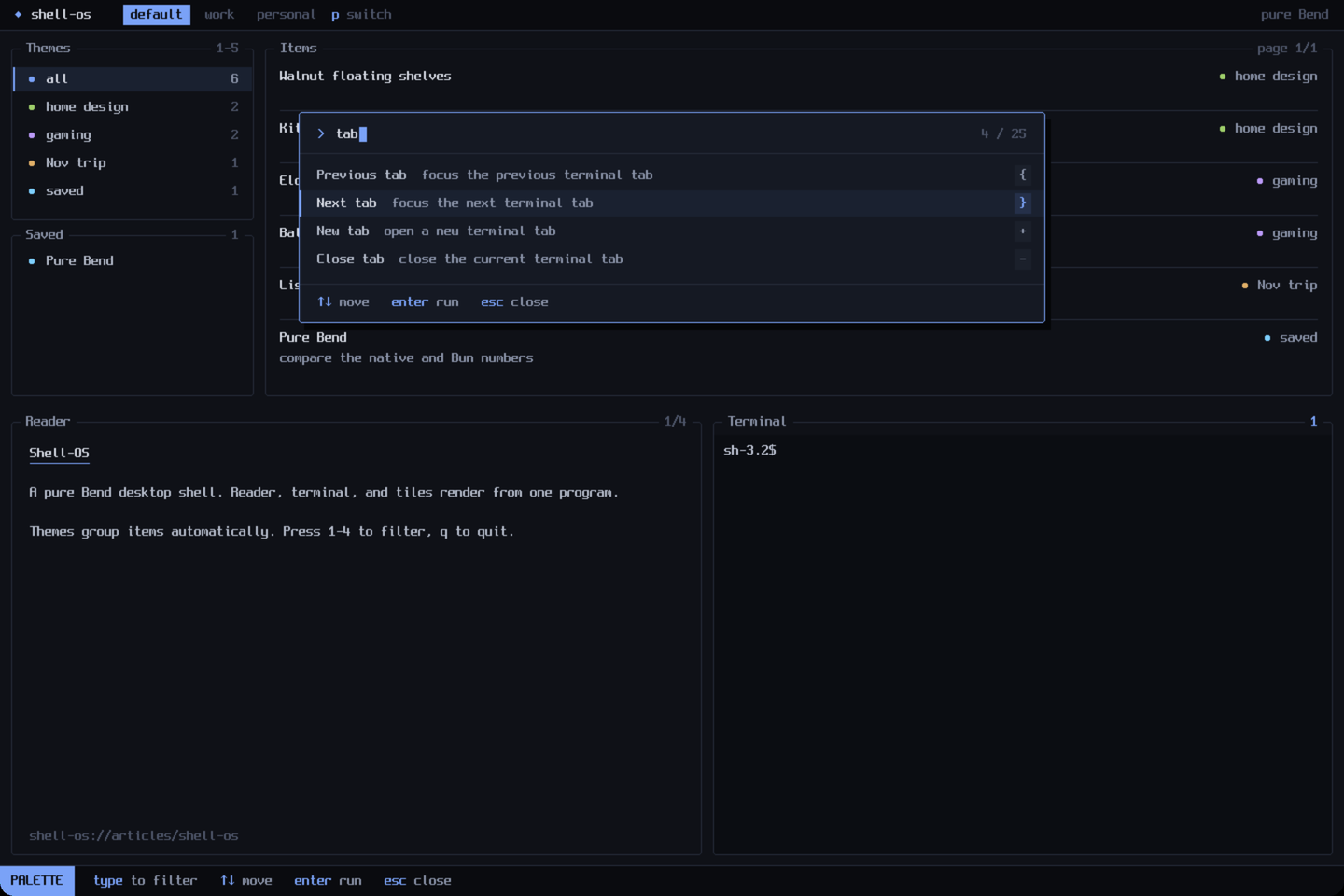Click the { shortcut key badge

tap(1023, 175)
